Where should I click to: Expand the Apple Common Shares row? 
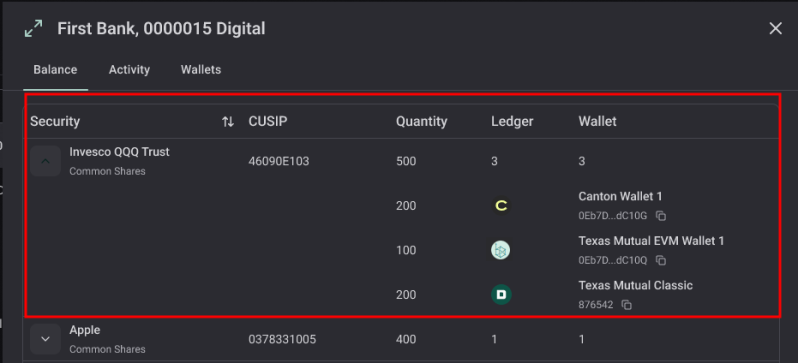tap(45, 339)
